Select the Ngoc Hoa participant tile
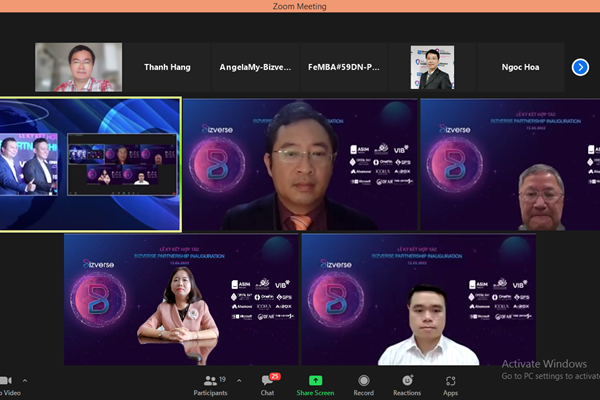This screenshot has width=600, height=400. [520, 67]
